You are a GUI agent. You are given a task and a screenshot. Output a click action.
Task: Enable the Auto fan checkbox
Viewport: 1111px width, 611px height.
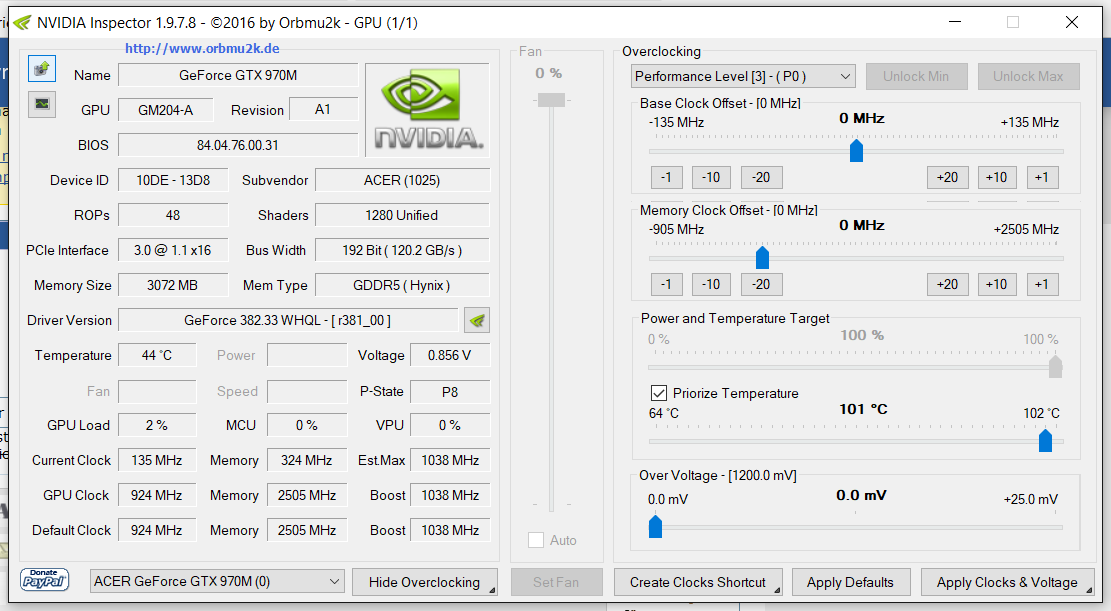(536, 540)
